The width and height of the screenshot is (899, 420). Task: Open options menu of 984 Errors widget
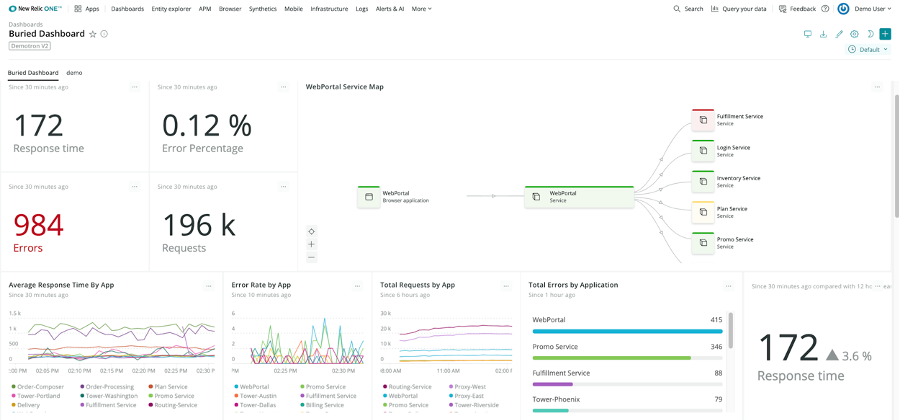click(x=134, y=187)
